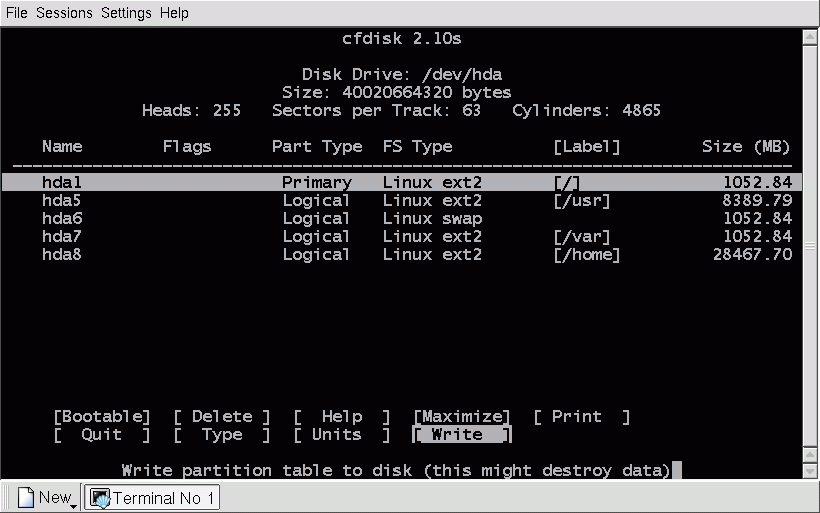Image resolution: width=820 pixels, height=513 pixels.
Task: Select the hda1 partition row
Action: 402,182
